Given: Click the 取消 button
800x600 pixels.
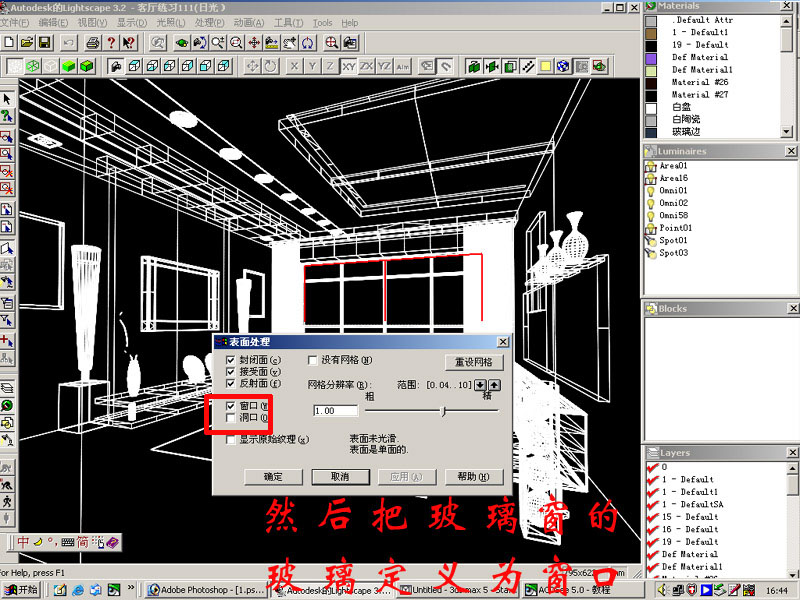Looking at the screenshot, I should (340, 477).
